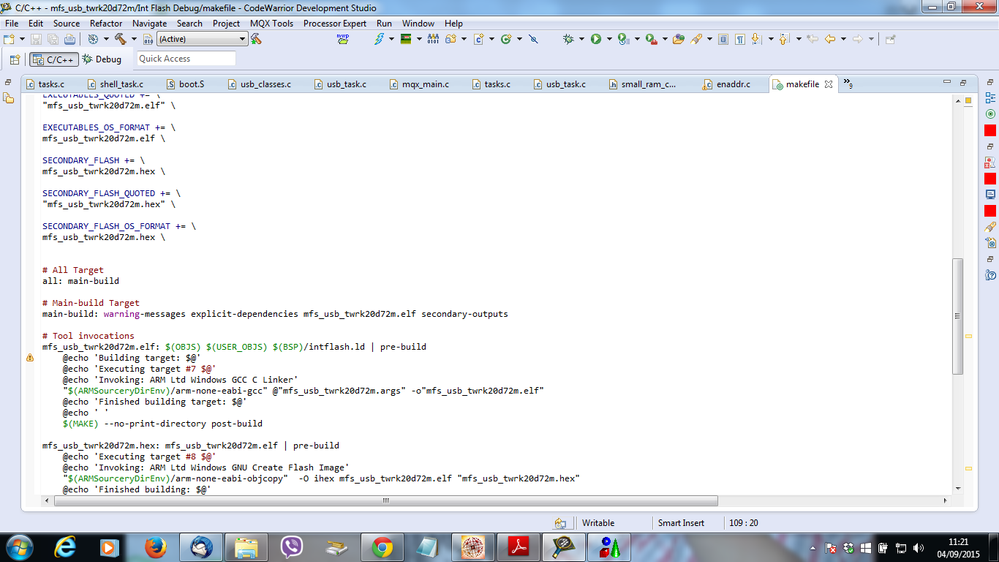The height and width of the screenshot is (562, 999).
Task: Toggle the C/C++ perspective button
Action: pyautogui.click(x=54, y=59)
